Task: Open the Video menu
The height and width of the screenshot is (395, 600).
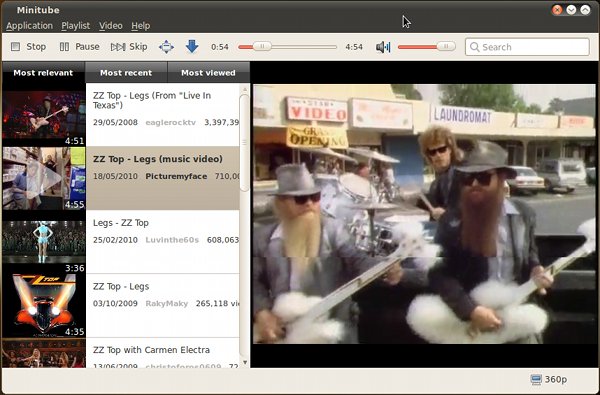Action: tap(111, 26)
